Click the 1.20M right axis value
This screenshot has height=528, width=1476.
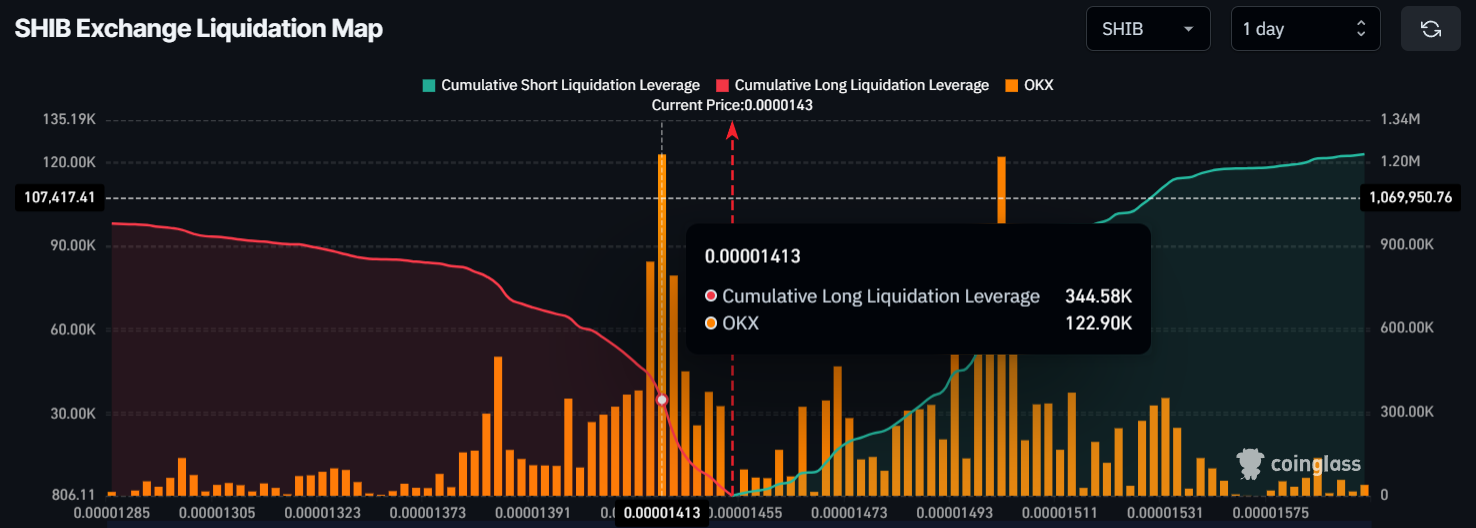pos(1400,161)
